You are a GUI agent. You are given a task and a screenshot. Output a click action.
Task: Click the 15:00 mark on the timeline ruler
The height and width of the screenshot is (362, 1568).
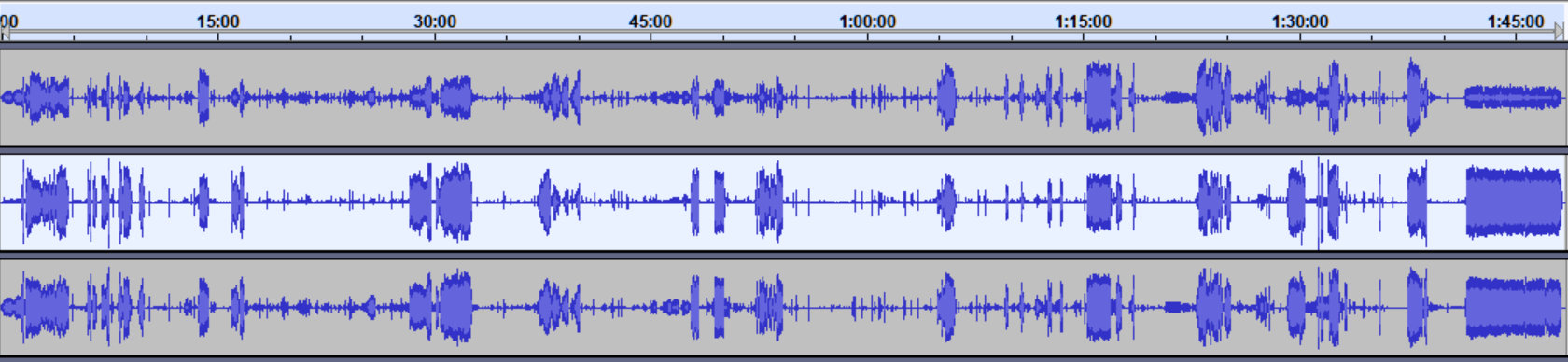(x=217, y=21)
